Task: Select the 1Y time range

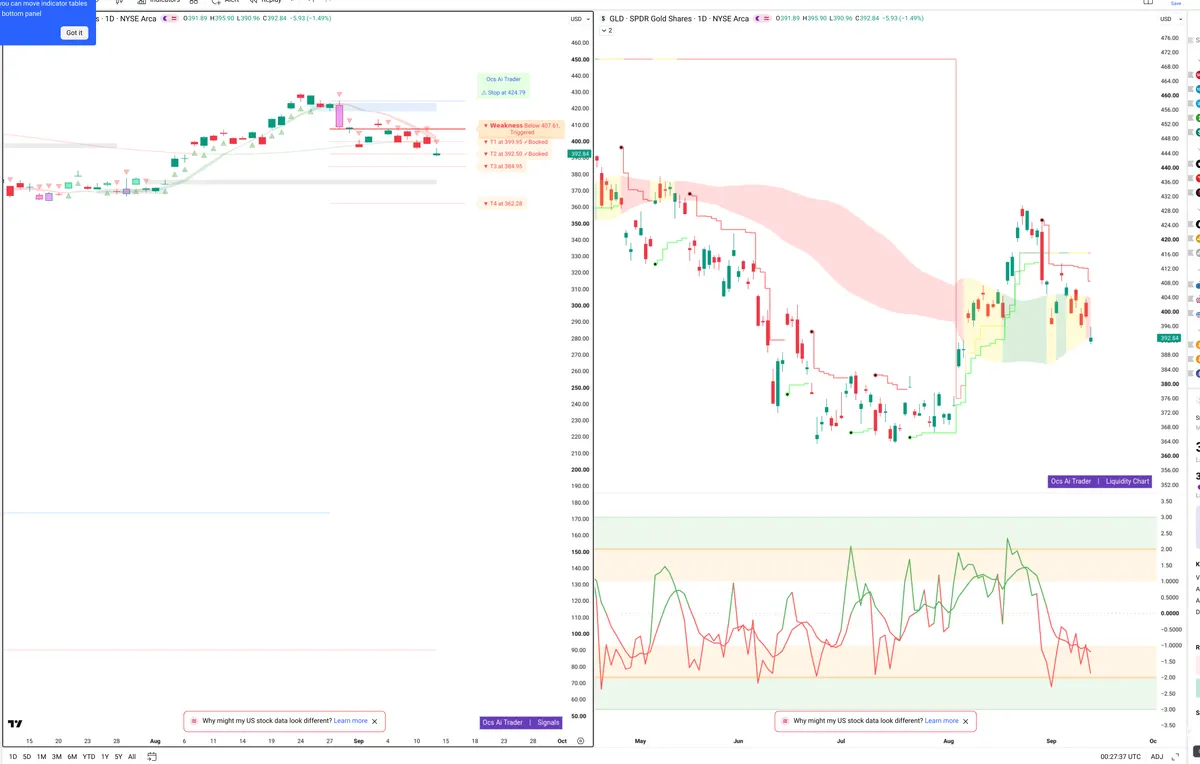Action: pyautogui.click(x=105, y=757)
